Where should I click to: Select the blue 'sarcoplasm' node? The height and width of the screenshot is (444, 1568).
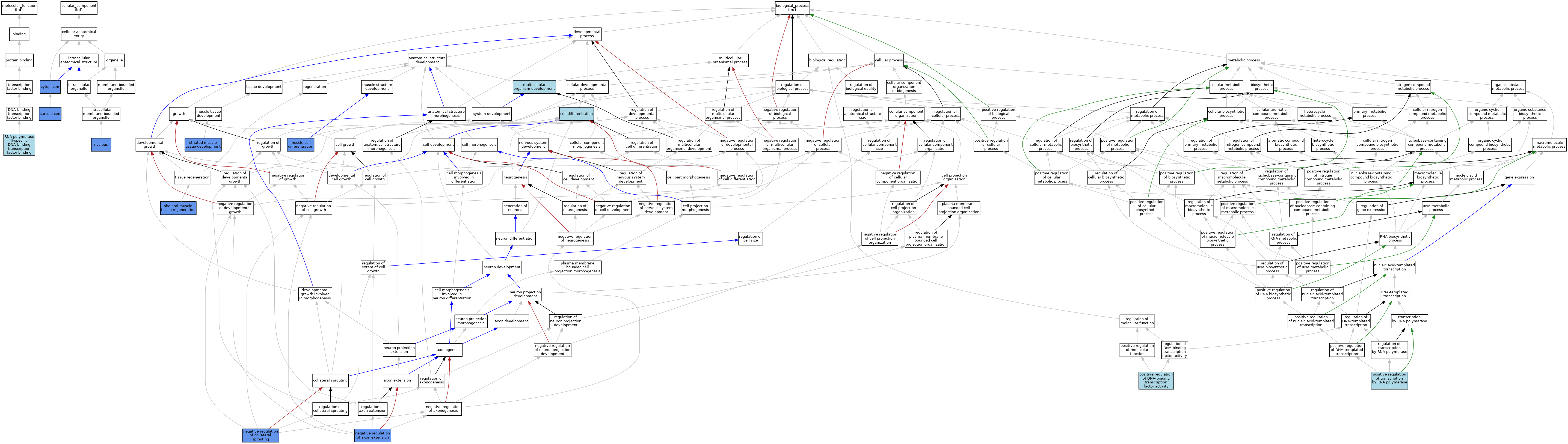(x=50, y=114)
